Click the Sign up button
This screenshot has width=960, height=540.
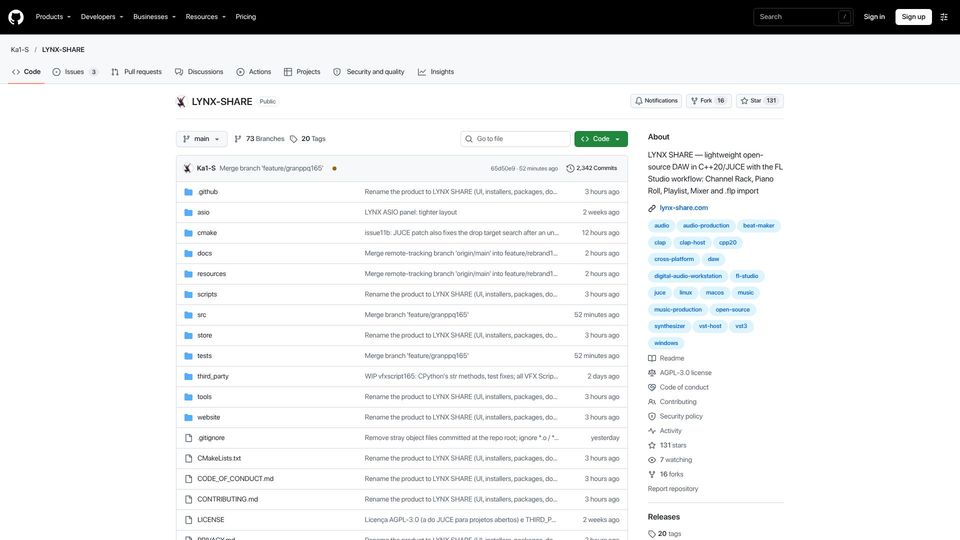tap(913, 17)
